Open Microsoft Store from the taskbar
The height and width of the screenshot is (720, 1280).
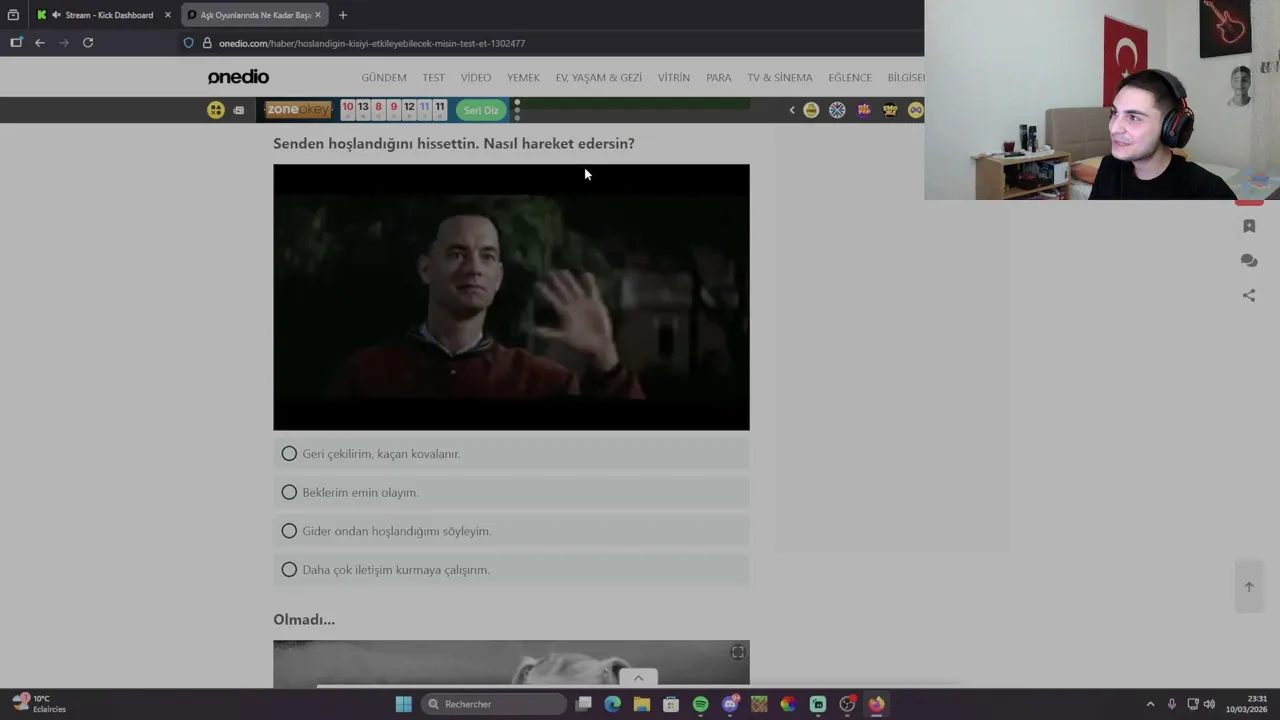[x=671, y=704]
